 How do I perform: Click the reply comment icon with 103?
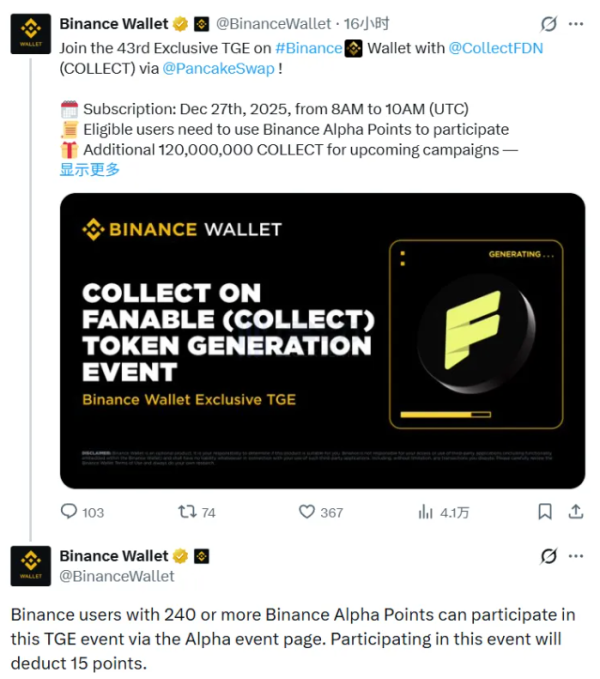pyautogui.click(x=69, y=511)
